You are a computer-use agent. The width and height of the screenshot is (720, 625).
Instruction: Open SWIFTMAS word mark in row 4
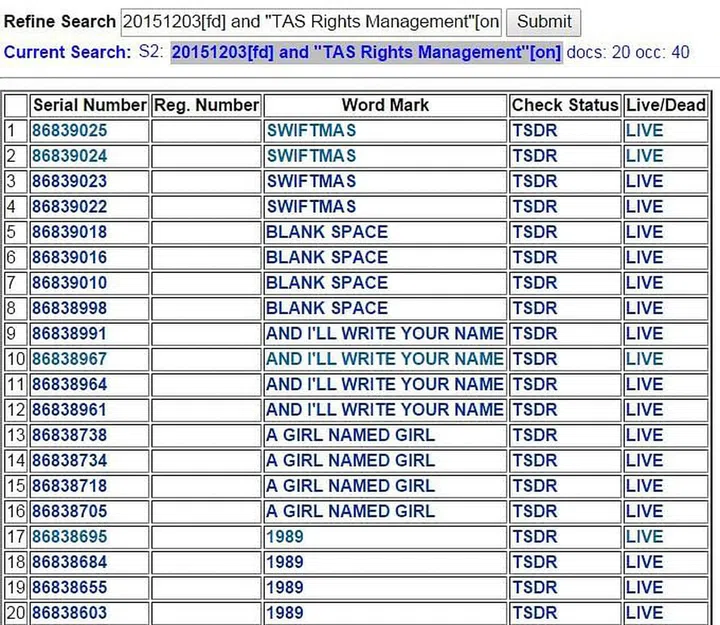click(311, 207)
